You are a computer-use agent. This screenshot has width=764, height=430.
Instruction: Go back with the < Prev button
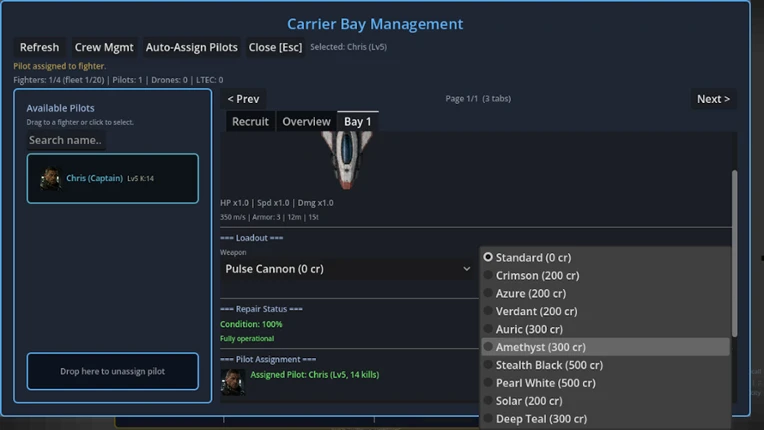(x=243, y=99)
